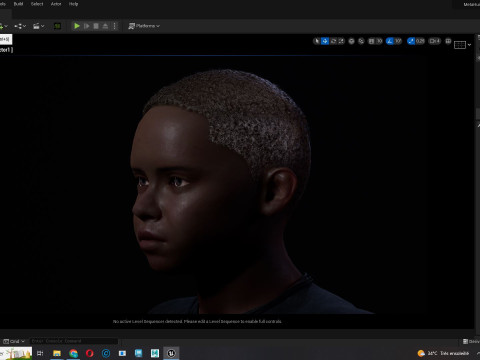Open the Cmd console type dropdown
Viewport: 480px width, 360px height.
[x=14, y=341]
